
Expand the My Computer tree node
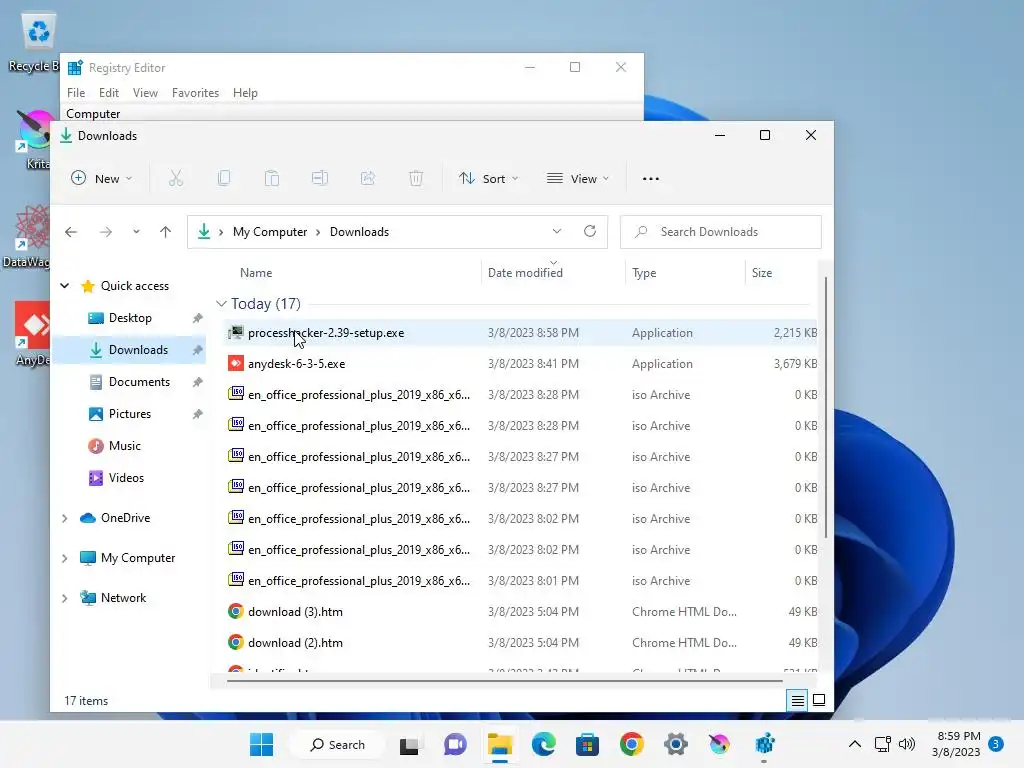click(64, 558)
